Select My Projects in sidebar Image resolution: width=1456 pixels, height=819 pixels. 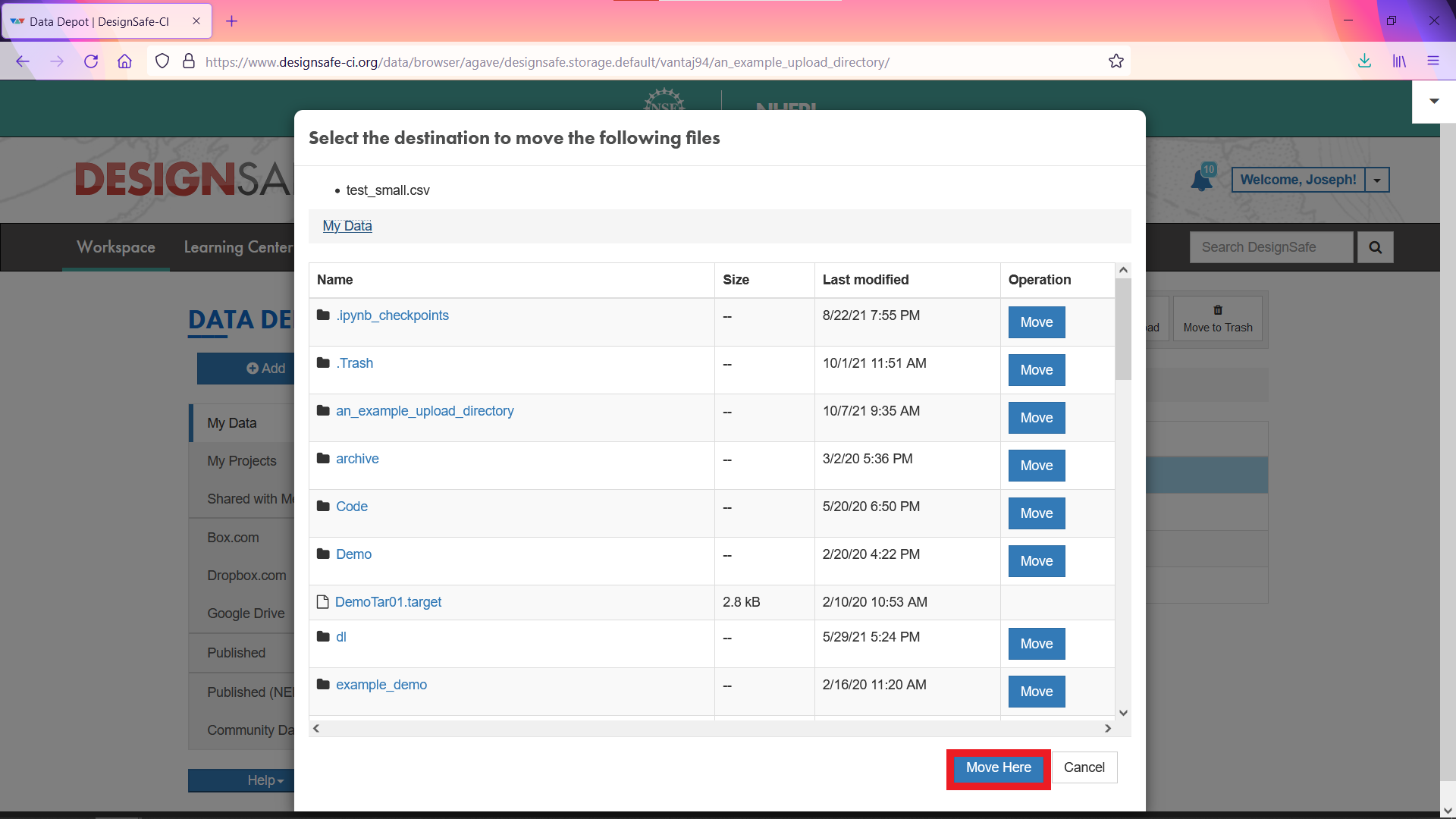tap(242, 461)
